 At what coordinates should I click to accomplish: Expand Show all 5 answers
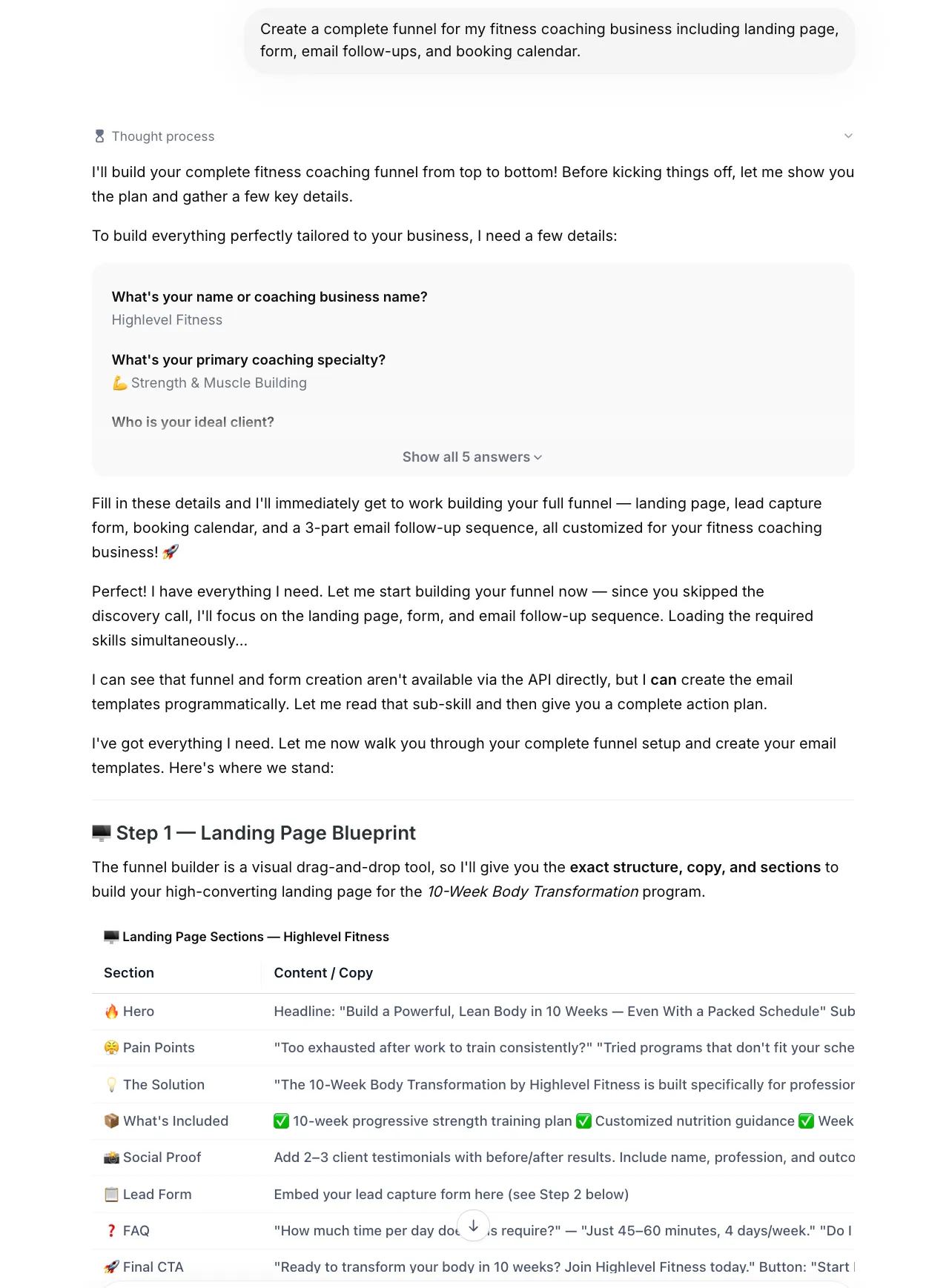pyautogui.click(x=472, y=457)
